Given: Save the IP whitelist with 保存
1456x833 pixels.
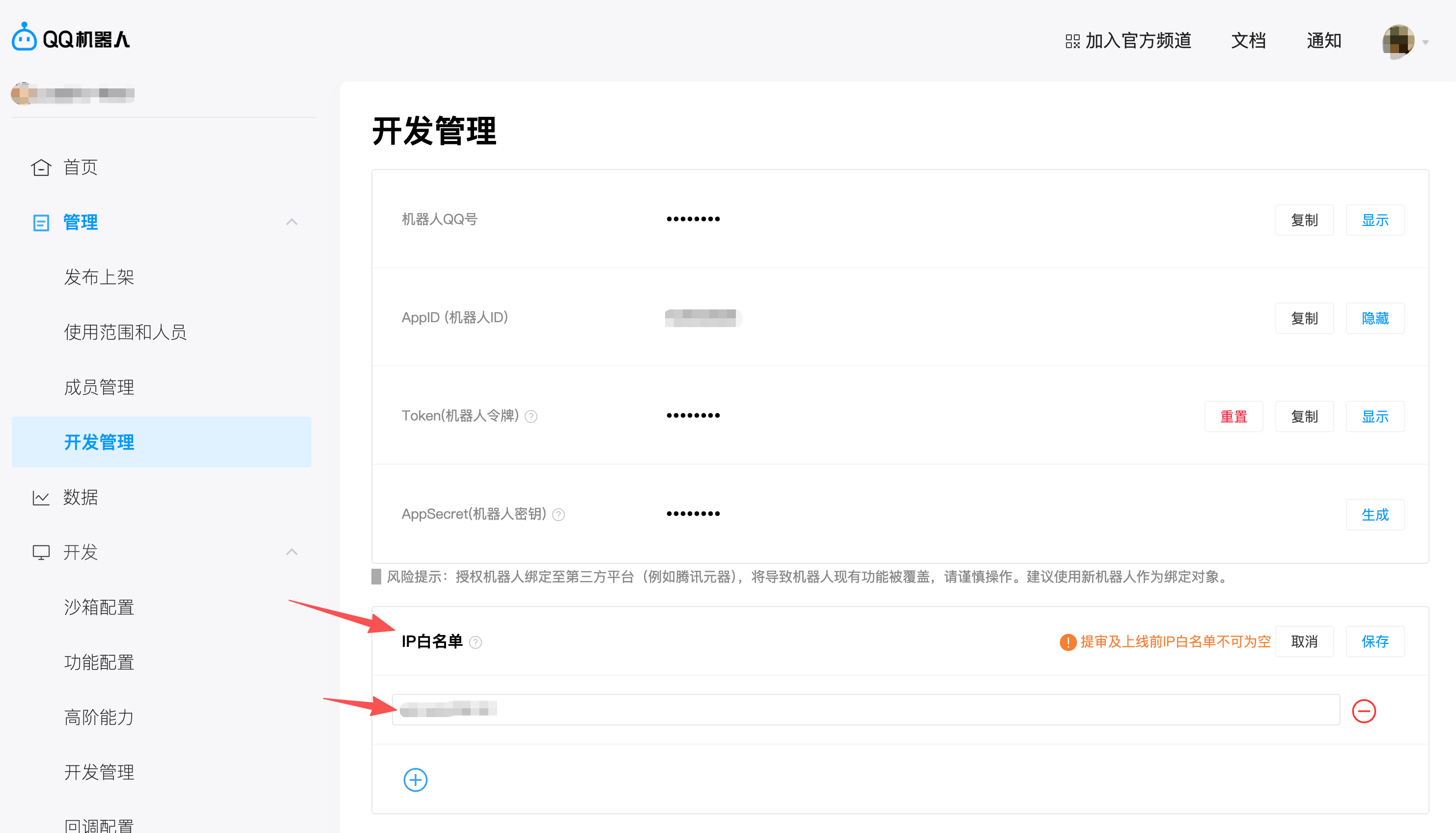Looking at the screenshot, I should click(x=1375, y=641).
